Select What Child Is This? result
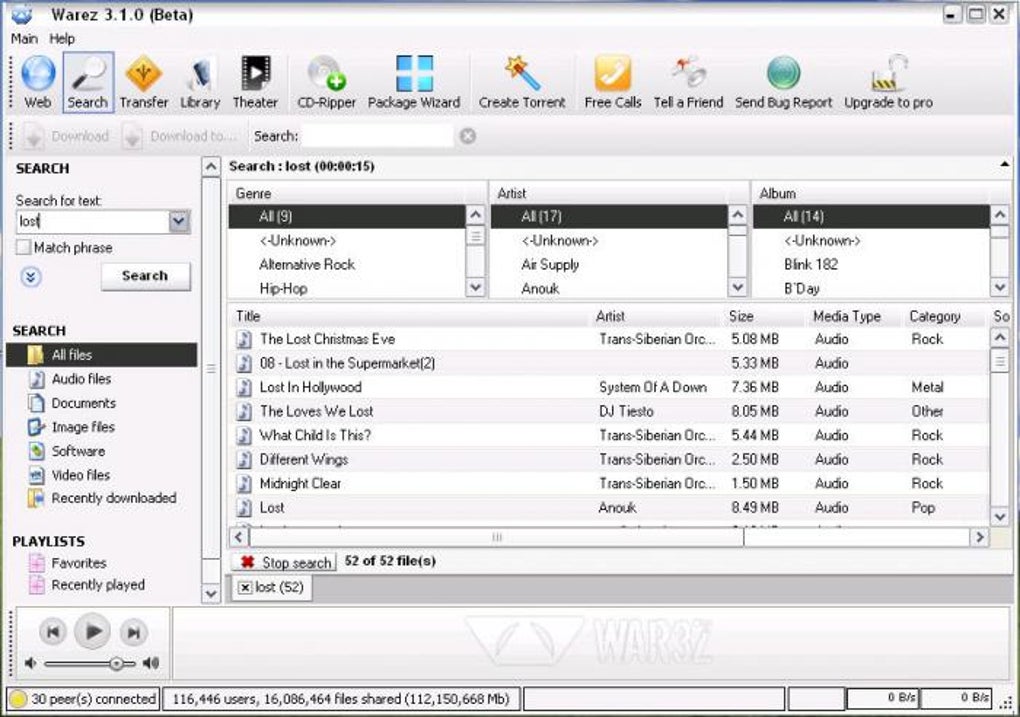1020x717 pixels. [x=609, y=435]
